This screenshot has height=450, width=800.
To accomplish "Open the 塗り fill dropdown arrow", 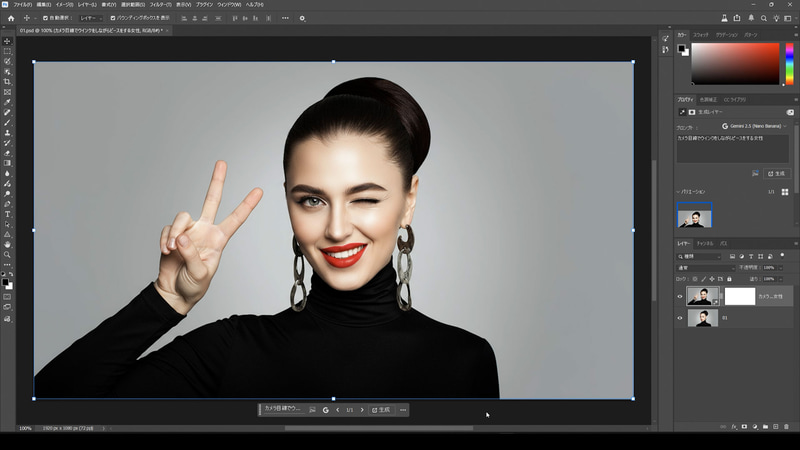I will pyautogui.click(x=780, y=279).
